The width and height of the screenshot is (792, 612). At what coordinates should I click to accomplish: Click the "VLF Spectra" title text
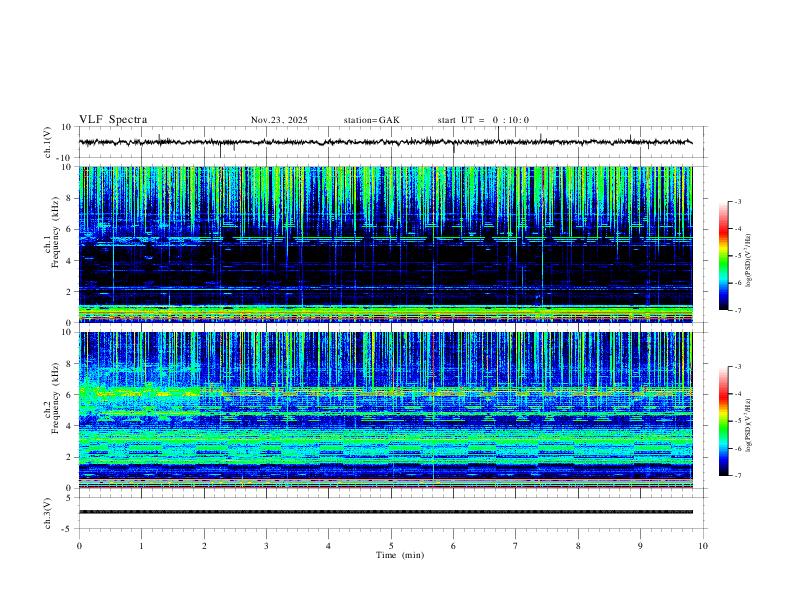[x=113, y=120]
